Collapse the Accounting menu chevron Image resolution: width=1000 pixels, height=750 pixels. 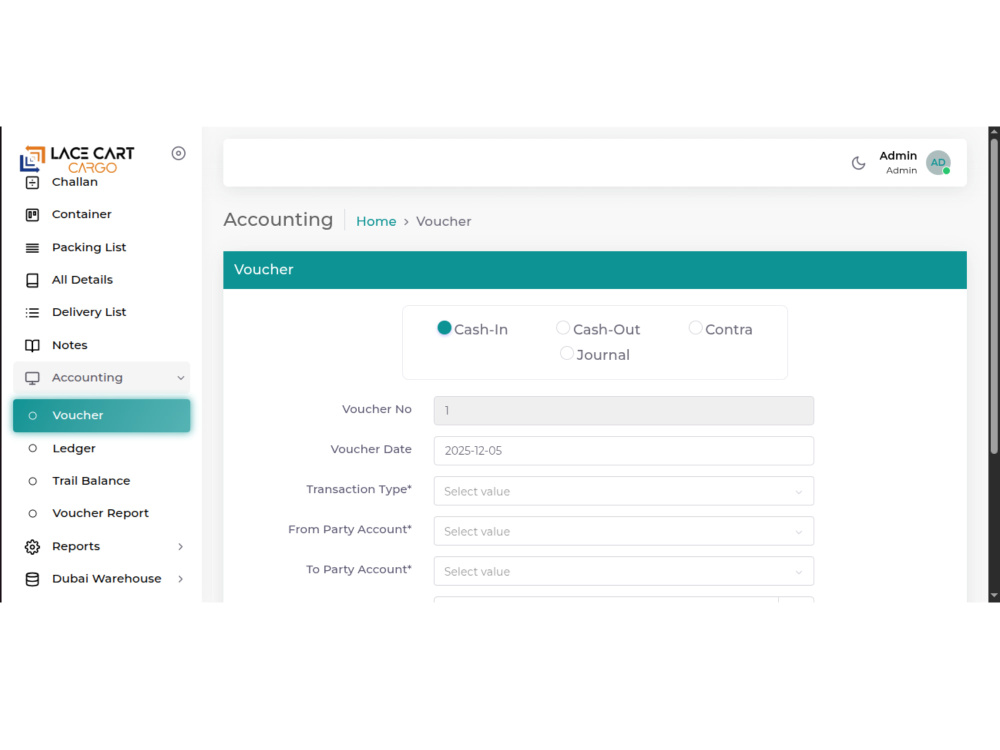pyautogui.click(x=181, y=378)
